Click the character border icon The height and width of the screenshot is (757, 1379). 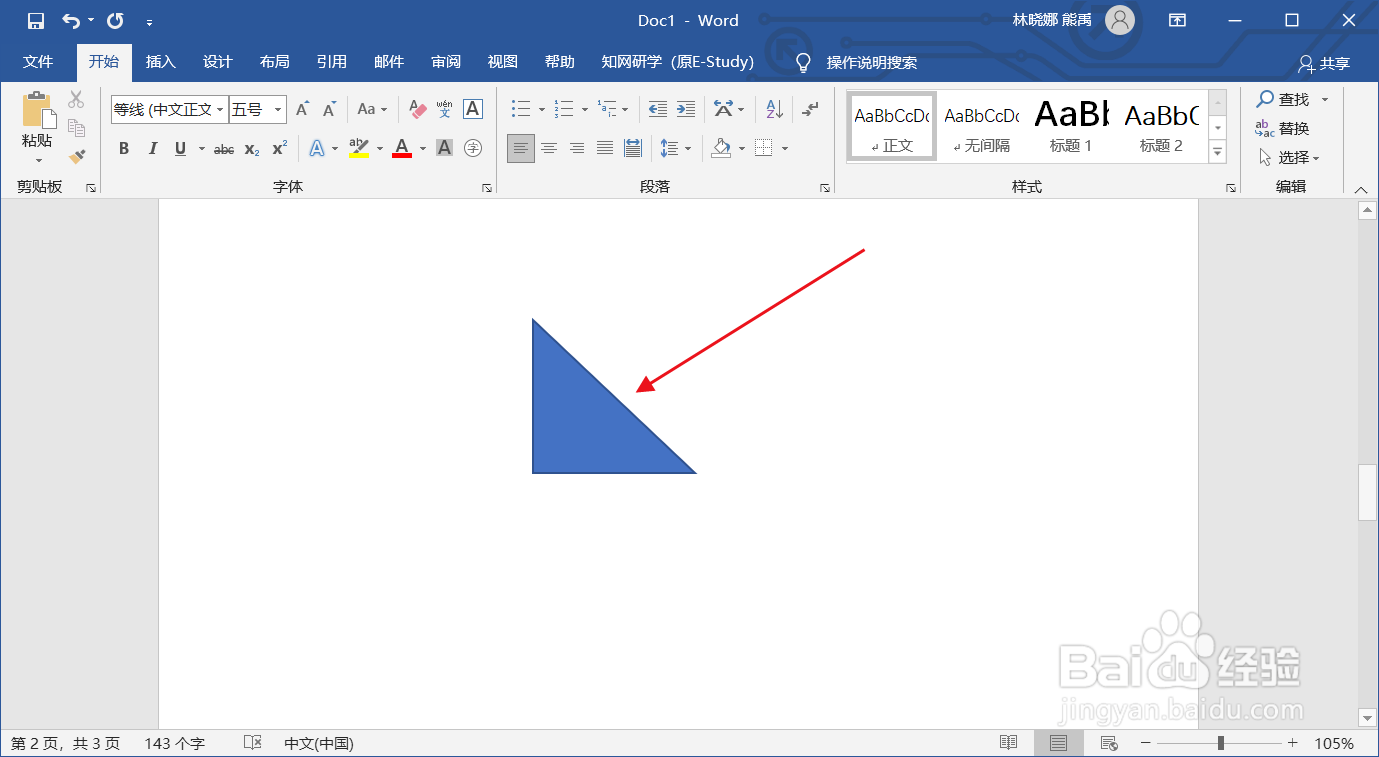tap(473, 109)
